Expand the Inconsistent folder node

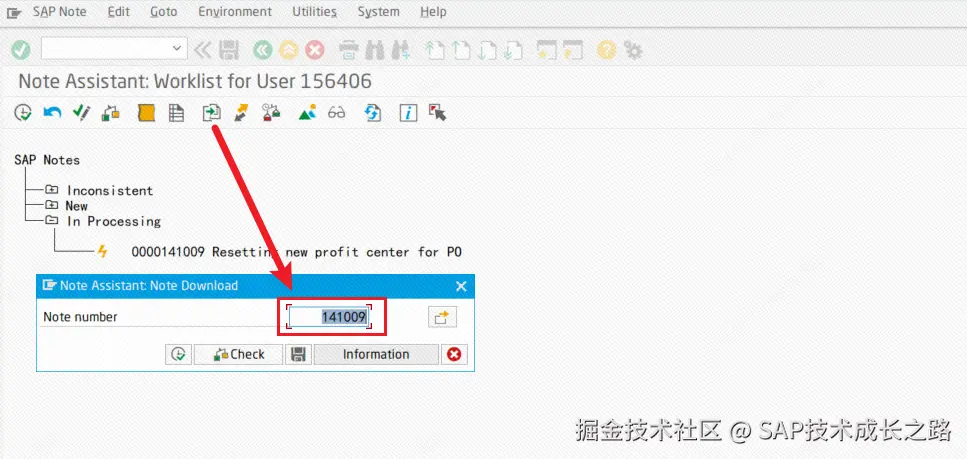pos(52,190)
